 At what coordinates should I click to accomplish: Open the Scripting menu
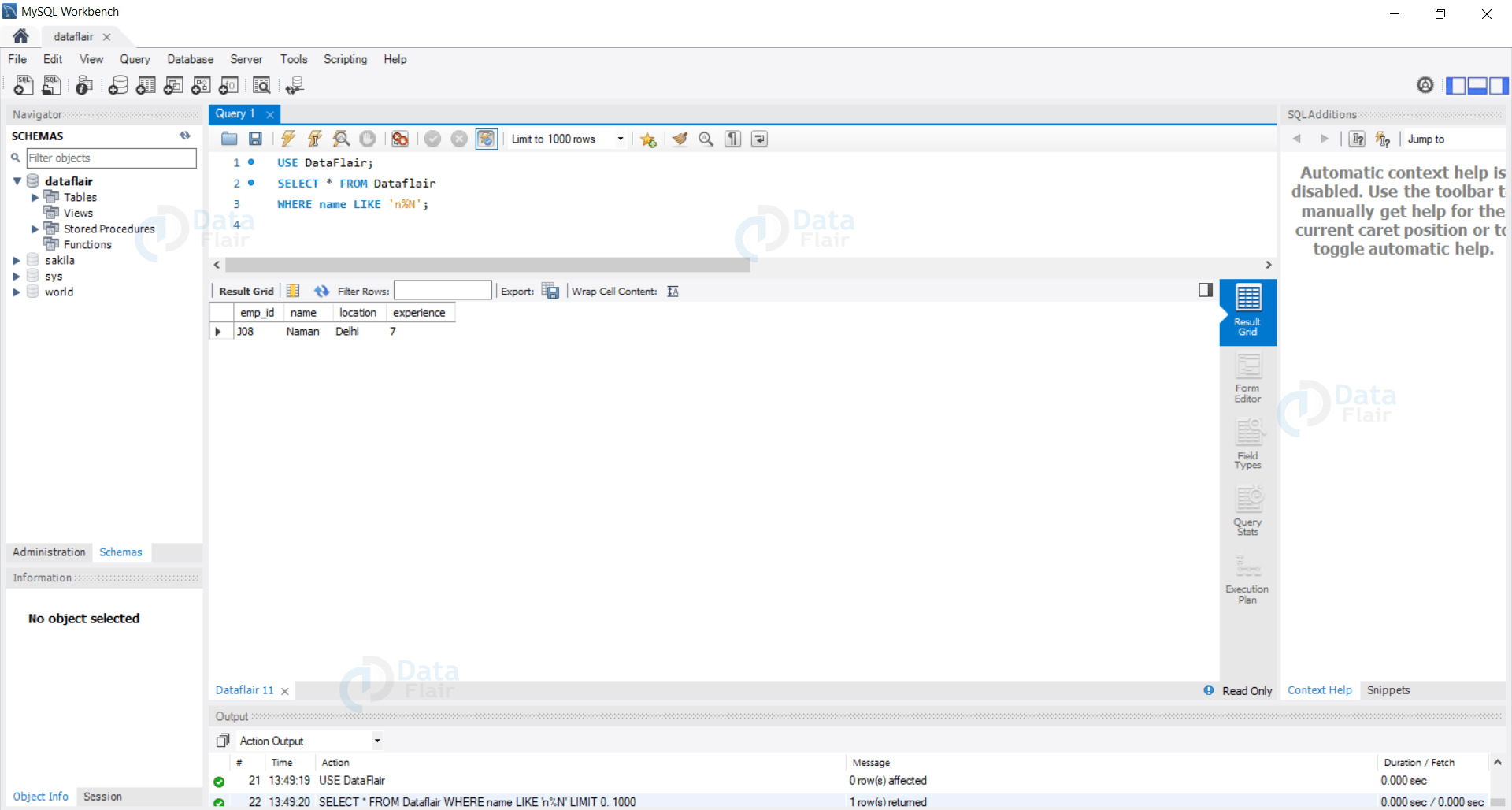coord(345,59)
